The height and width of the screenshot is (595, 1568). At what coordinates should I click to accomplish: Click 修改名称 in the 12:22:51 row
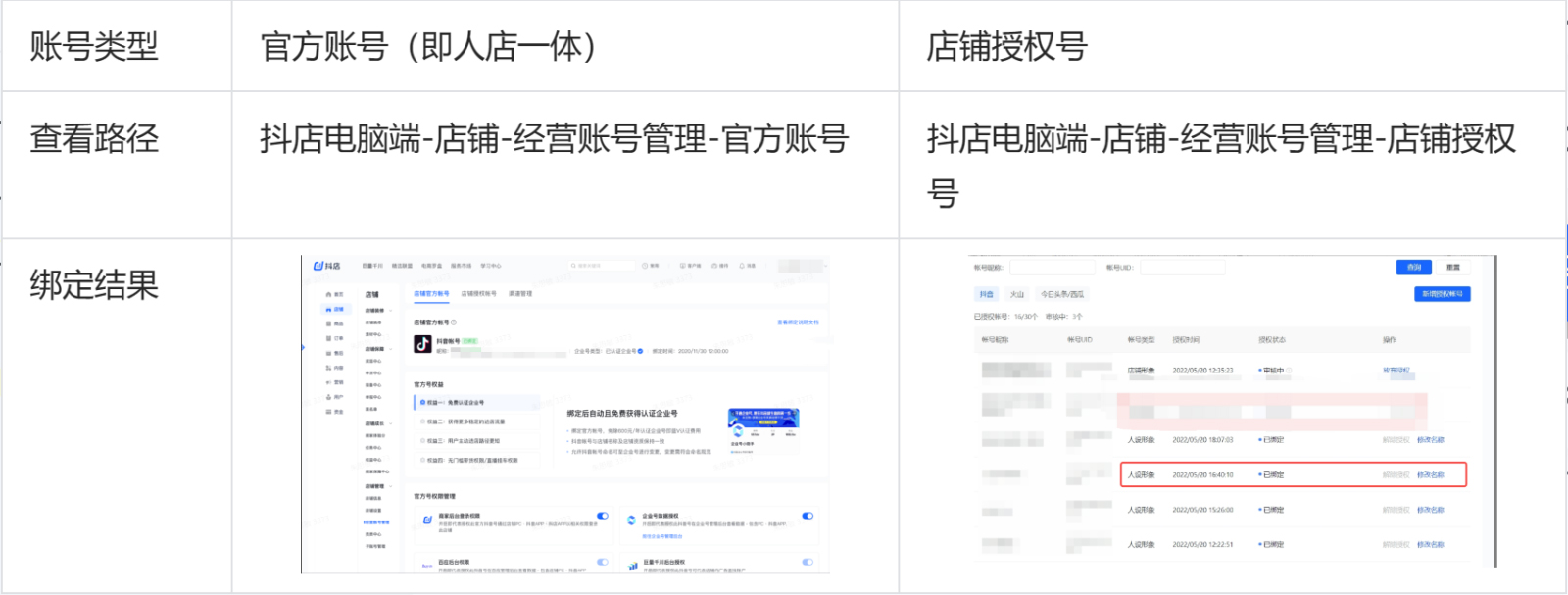(x=1431, y=544)
